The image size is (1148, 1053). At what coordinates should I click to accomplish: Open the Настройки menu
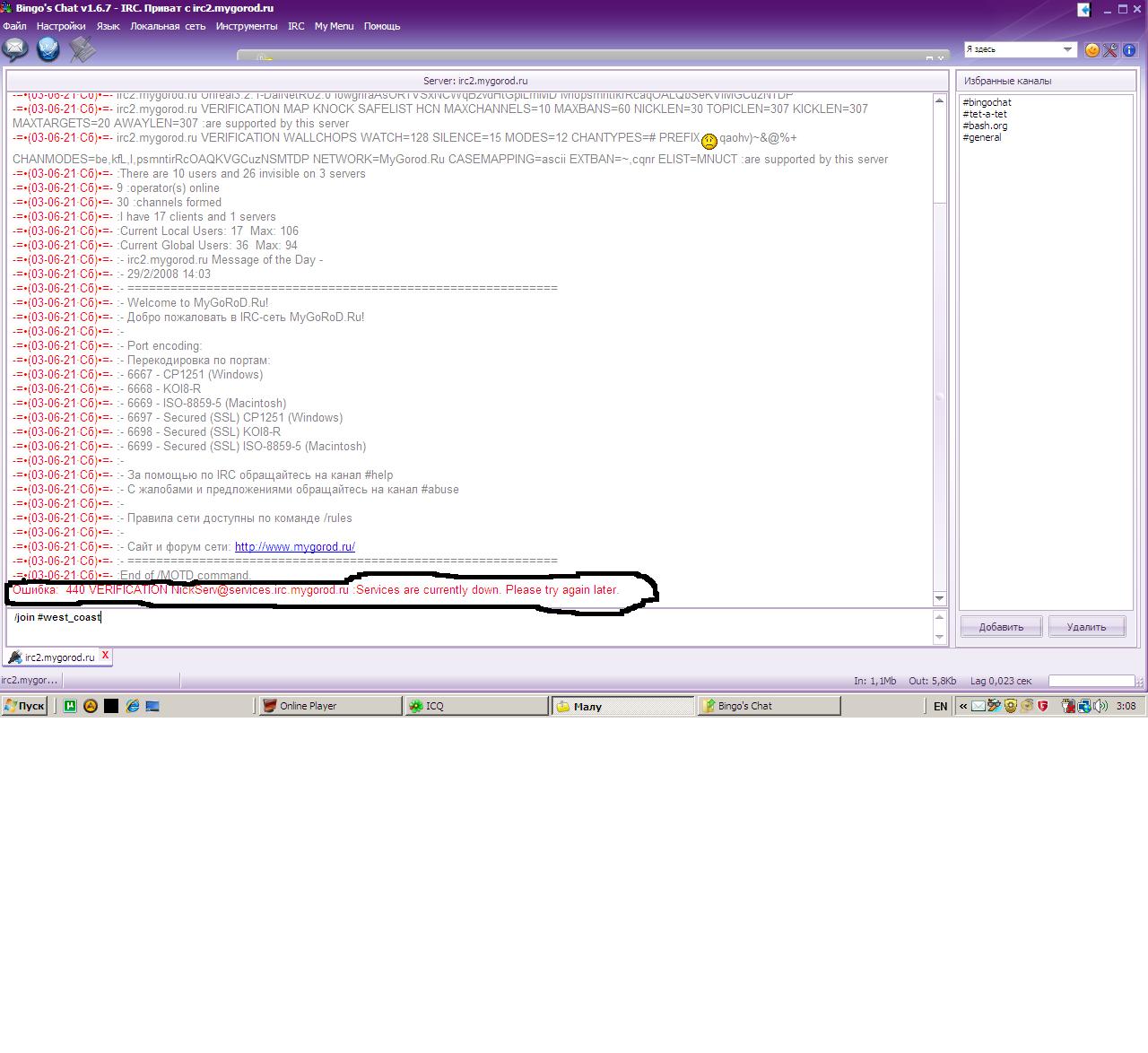click(61, 26)
